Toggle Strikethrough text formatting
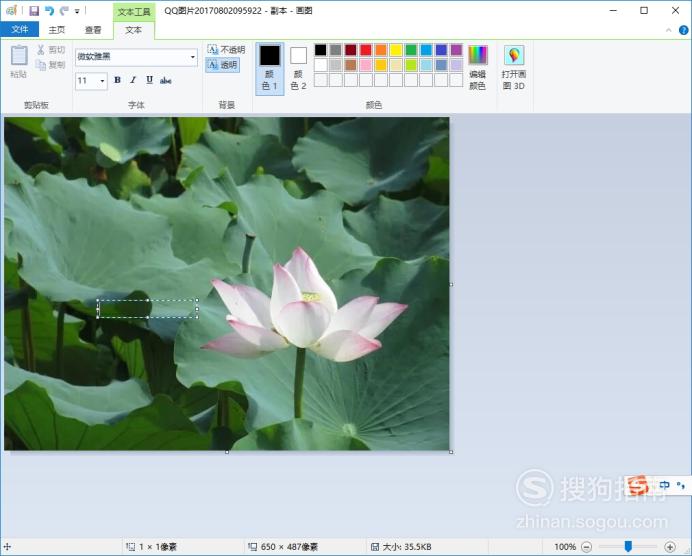This screenshot has width=692, height=556. [x=165, y=80]
